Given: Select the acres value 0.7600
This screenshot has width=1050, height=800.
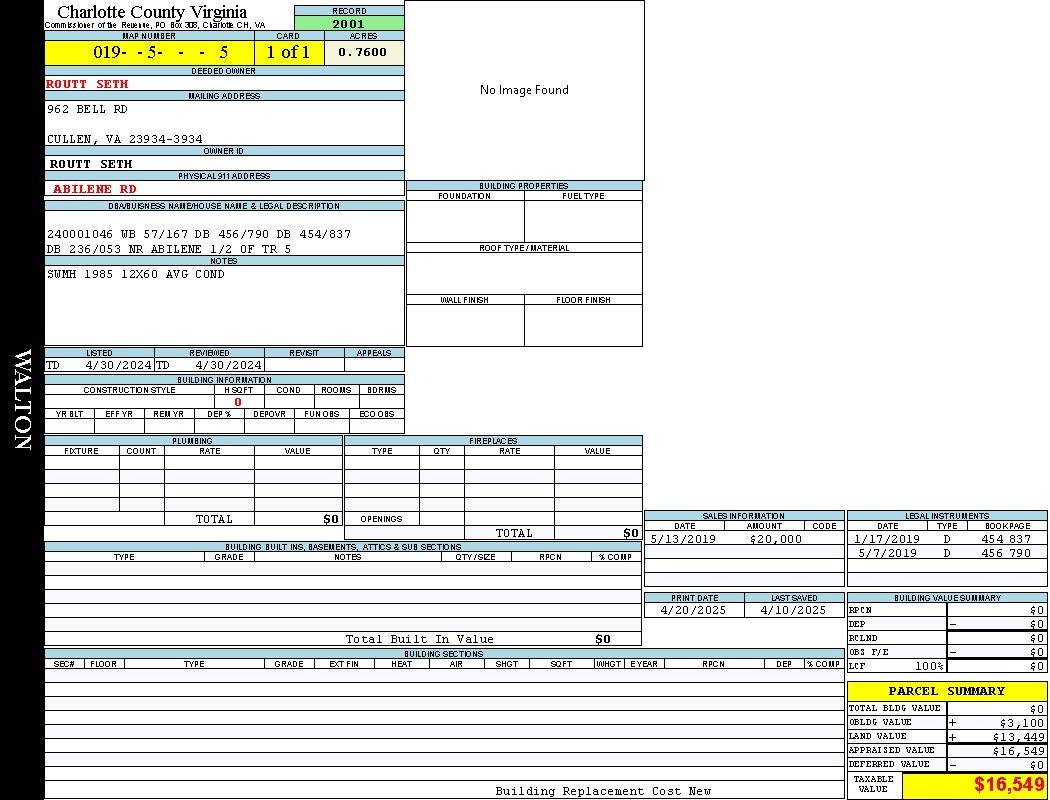Looking at the screenshot, I should (x=363, y=52).
